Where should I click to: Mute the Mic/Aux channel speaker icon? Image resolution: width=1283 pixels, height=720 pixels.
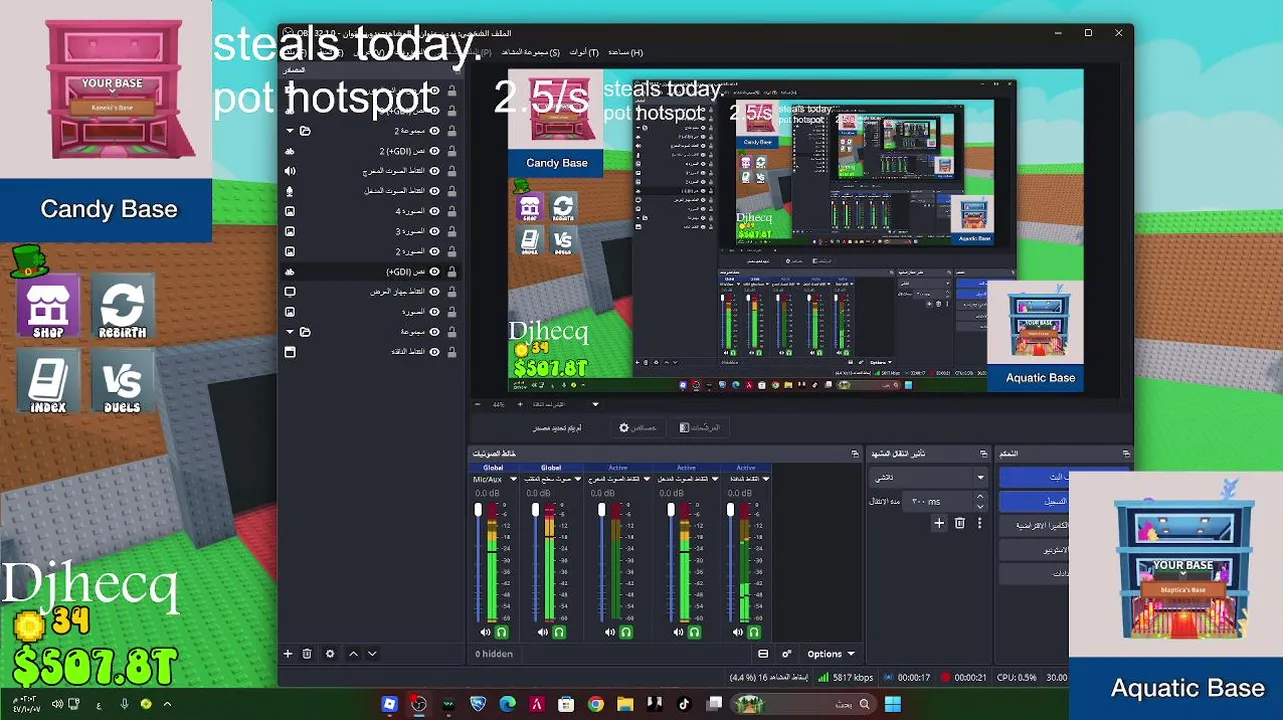(x=485, y=632)
